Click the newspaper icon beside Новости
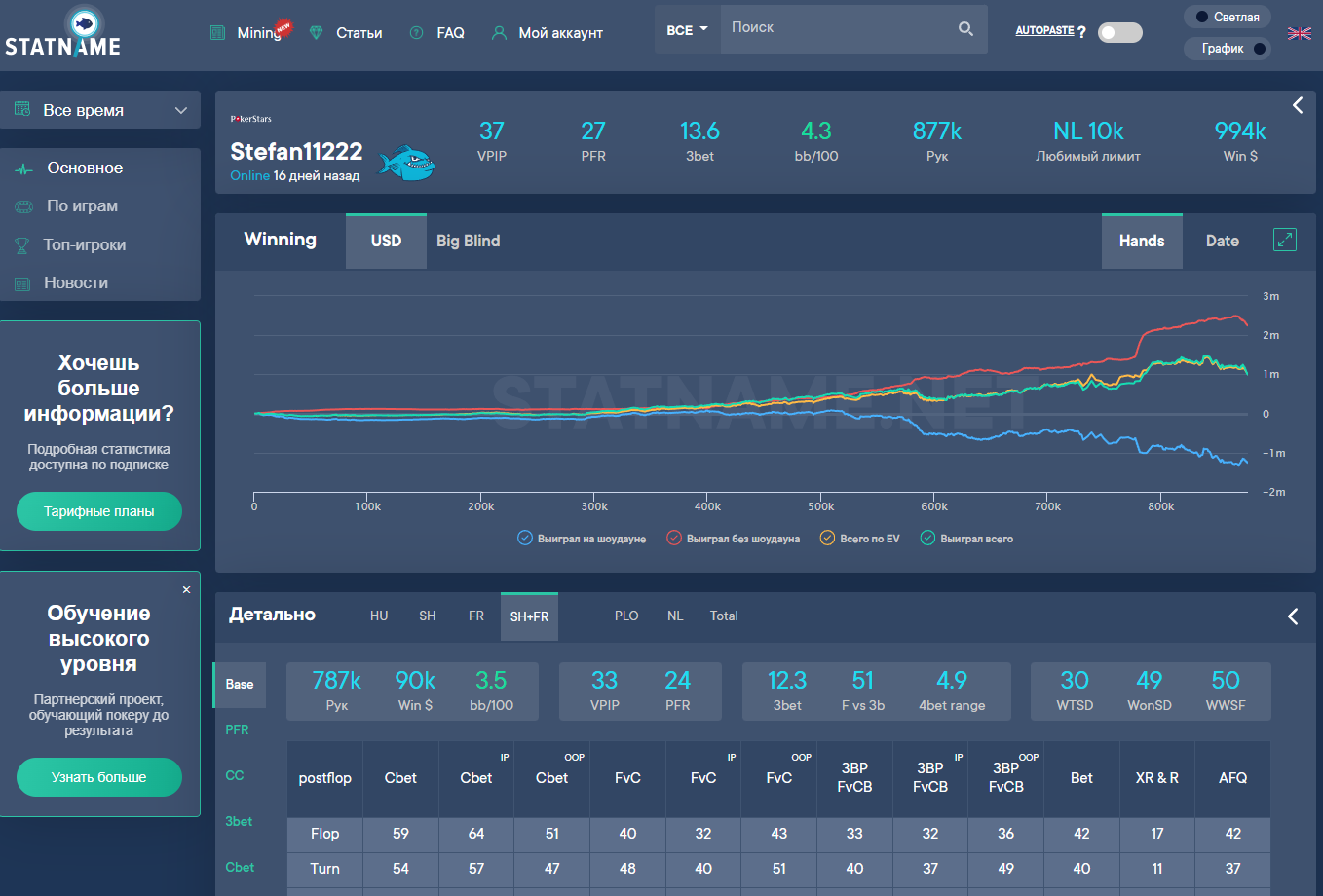1323x896 pixels. point(22,283)
